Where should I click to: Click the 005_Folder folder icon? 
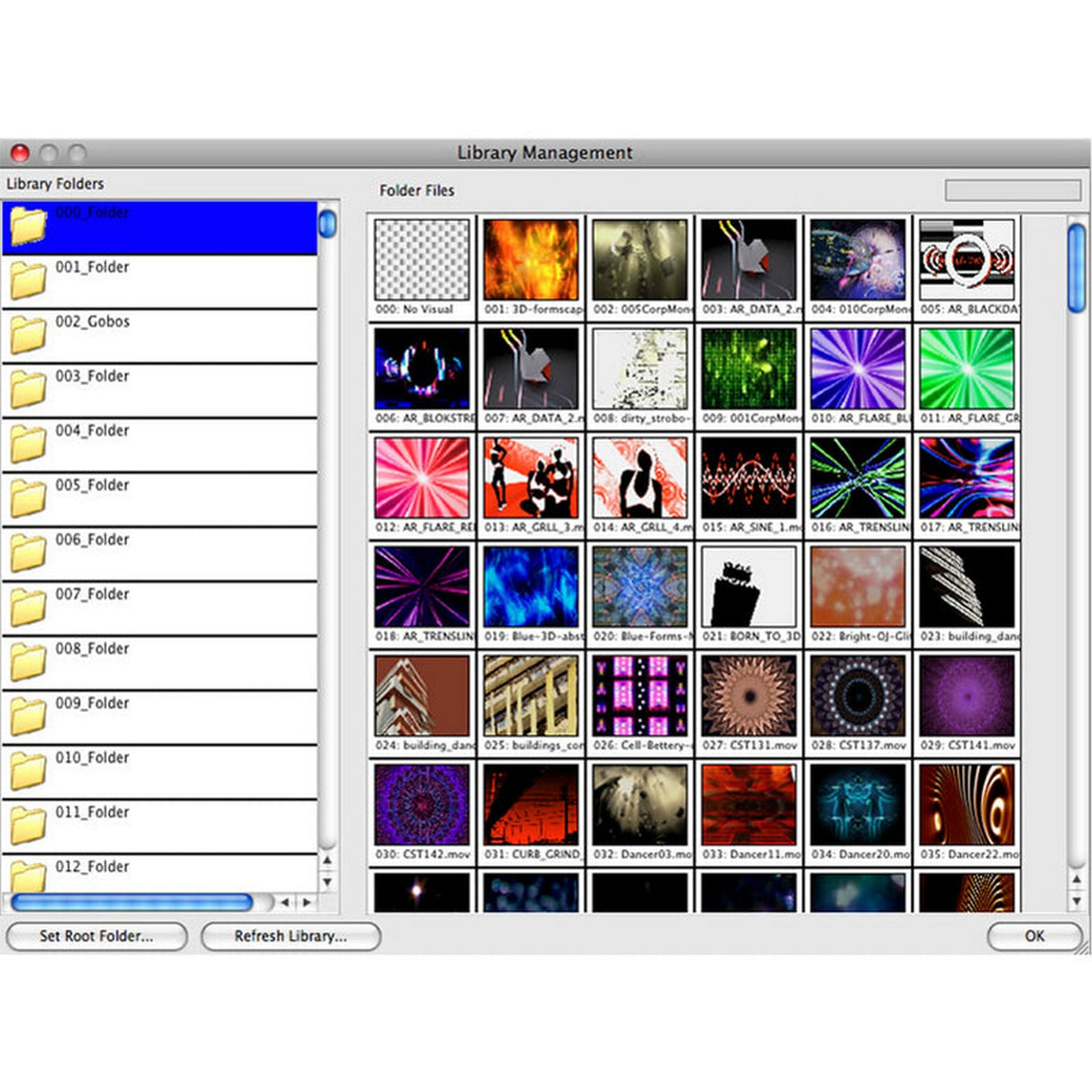pos(27,497)
